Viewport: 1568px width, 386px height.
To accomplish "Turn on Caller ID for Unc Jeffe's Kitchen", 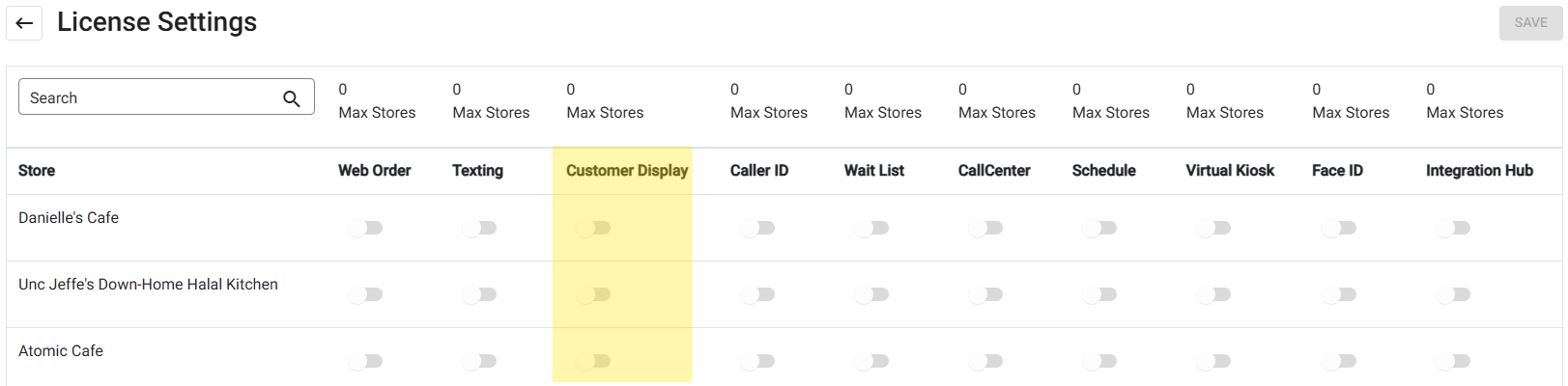I will (758, 295).
